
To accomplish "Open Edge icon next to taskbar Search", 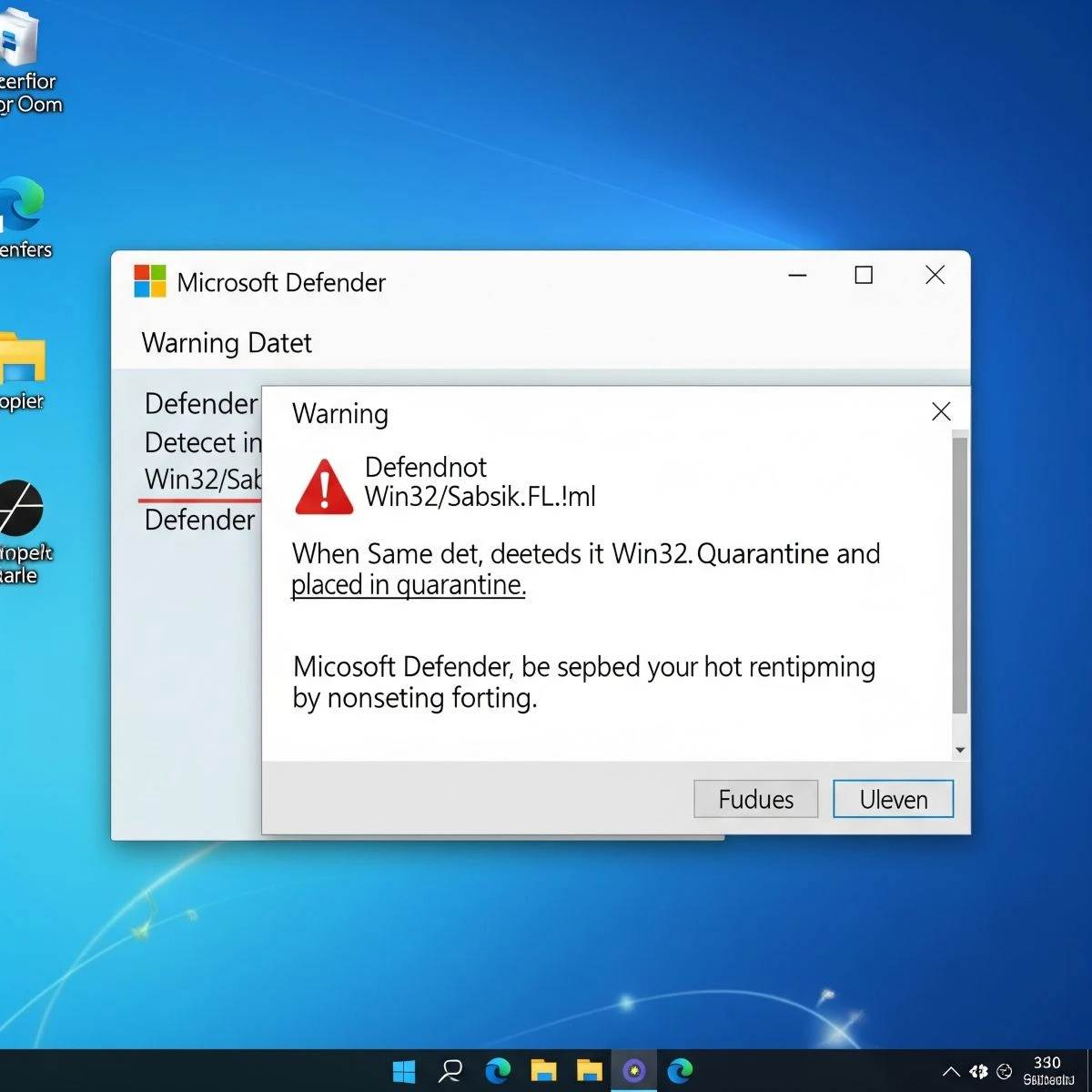I will (x=498, y=1071).
